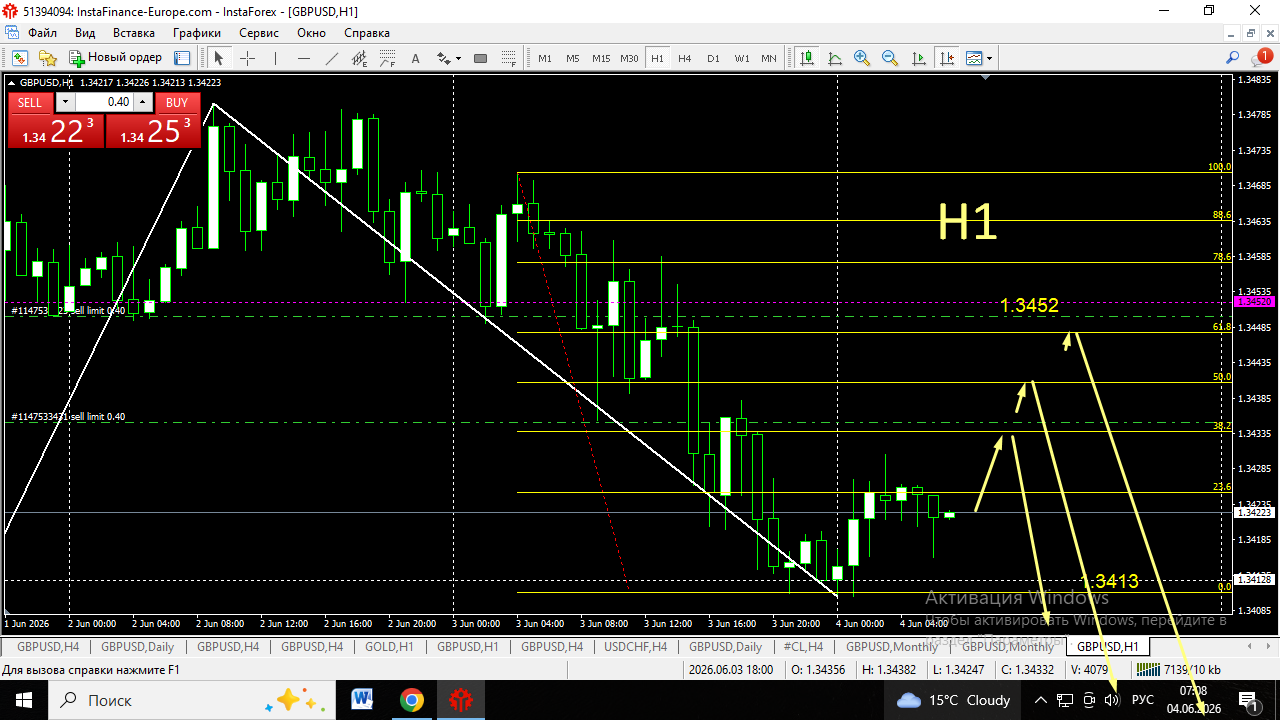The height and width of the screenshot is (720, 1280).
Task: Choose the vertical line drawing tool
Action: 275,58
